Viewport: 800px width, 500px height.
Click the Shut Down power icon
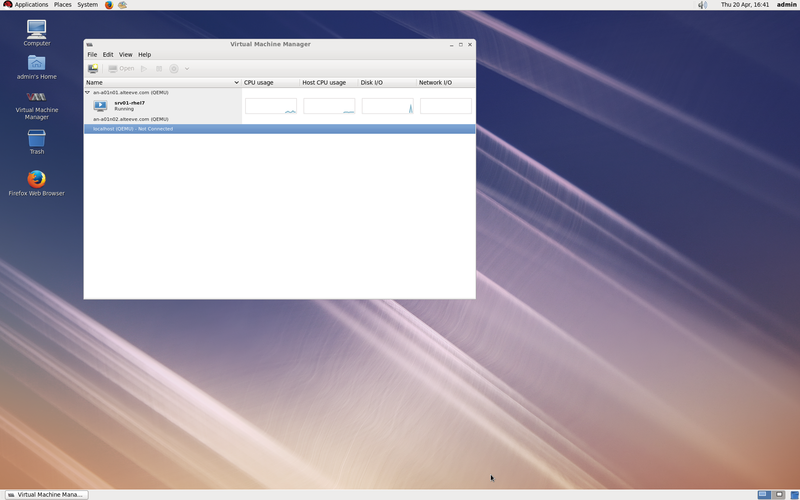[173, 69]
